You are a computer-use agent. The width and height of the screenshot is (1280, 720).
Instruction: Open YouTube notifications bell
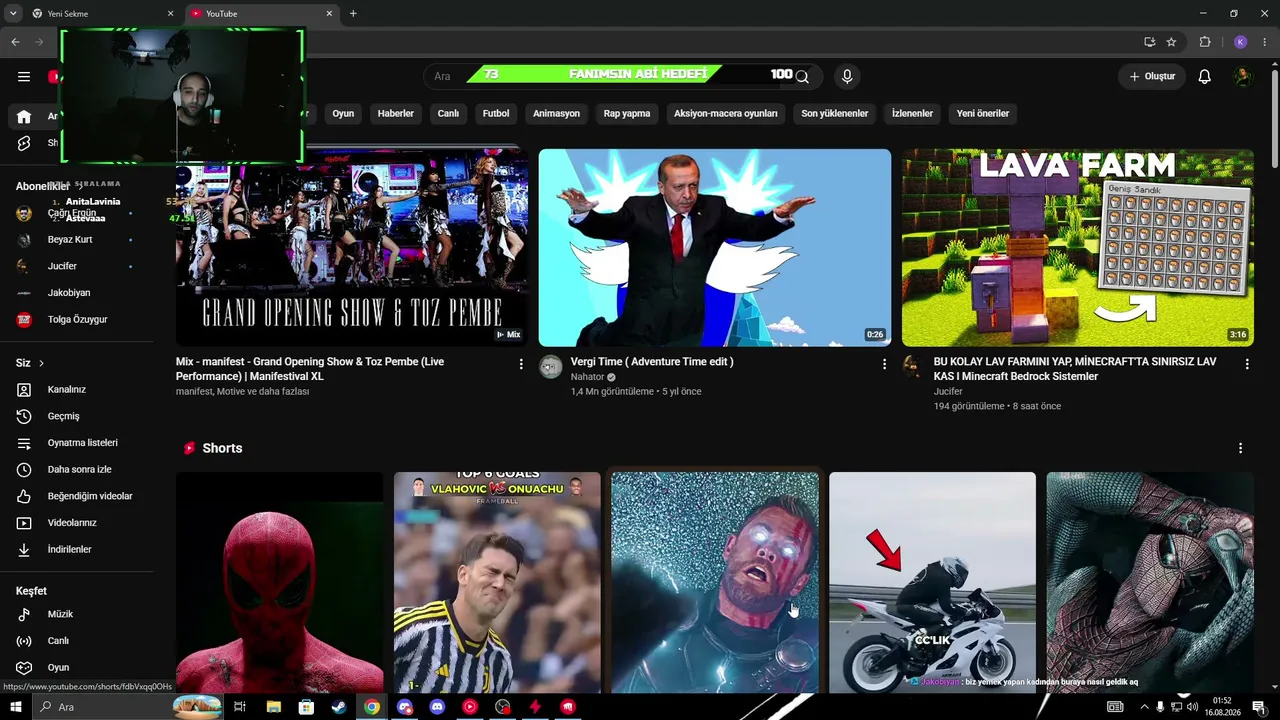(x=1205, y=76)
